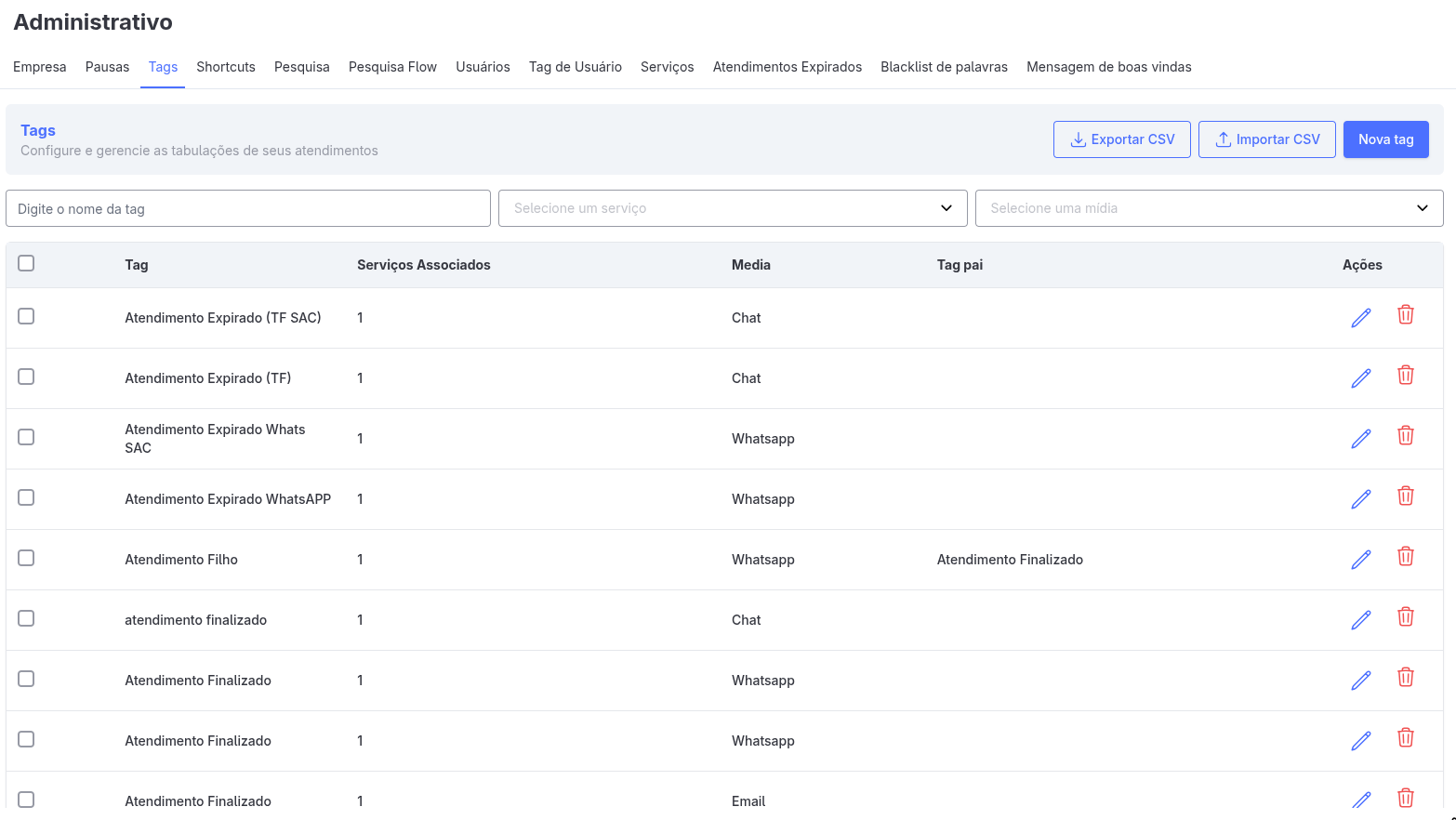
Task: Edit the Atendimento Expirado Whats SAC tag
Action: pyautogui.click(x=1360, y=439)
